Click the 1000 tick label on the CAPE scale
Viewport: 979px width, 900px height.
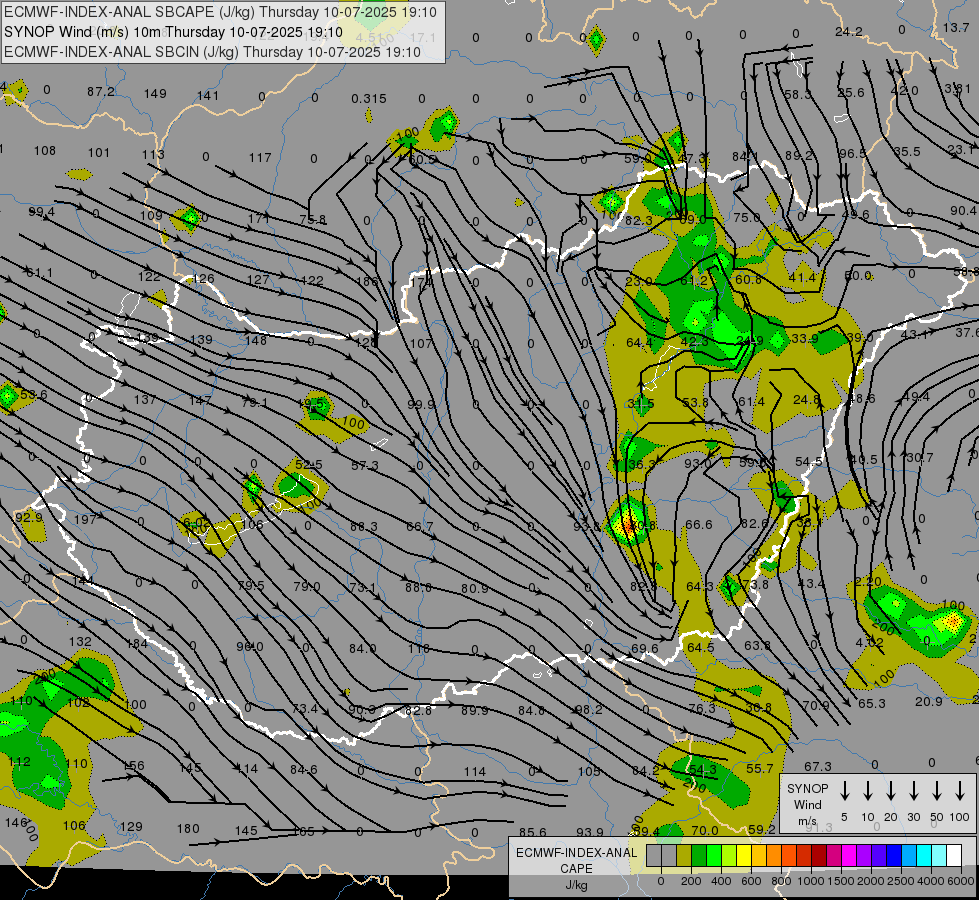(x=811, y=881)
